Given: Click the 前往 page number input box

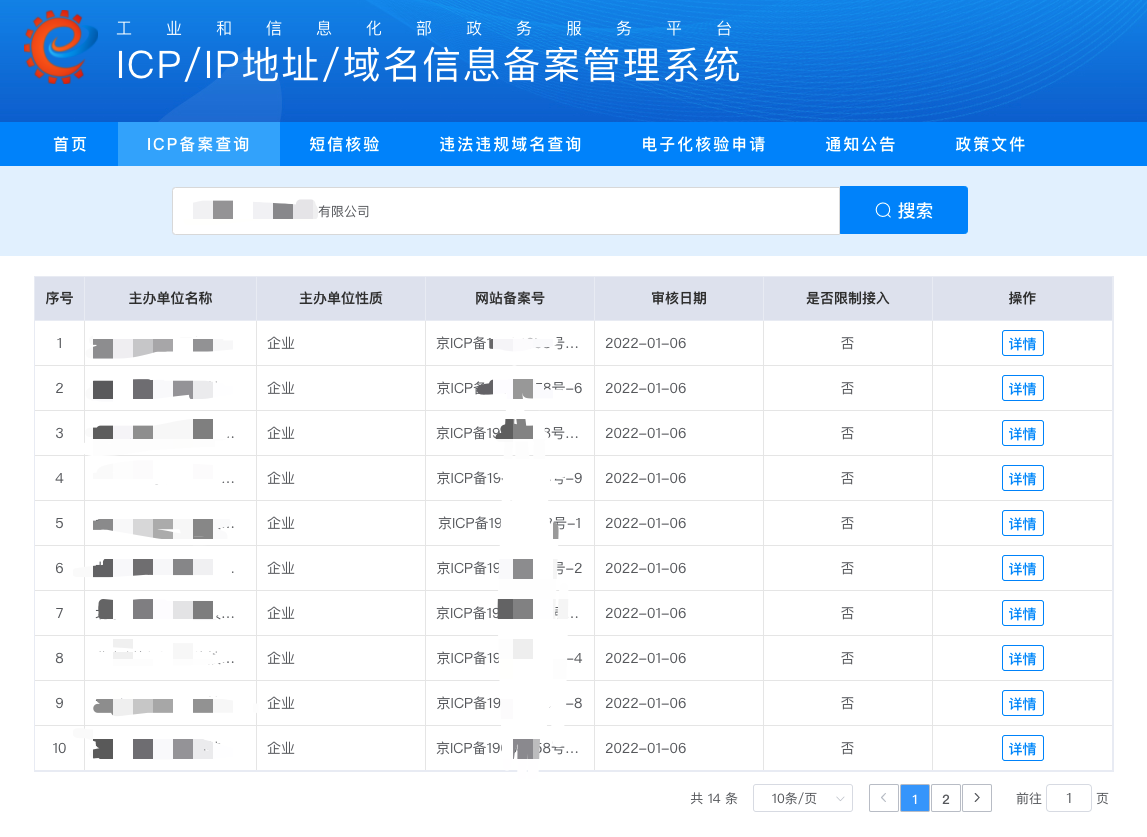Looking at the screenshot, I should [1068, 798].
